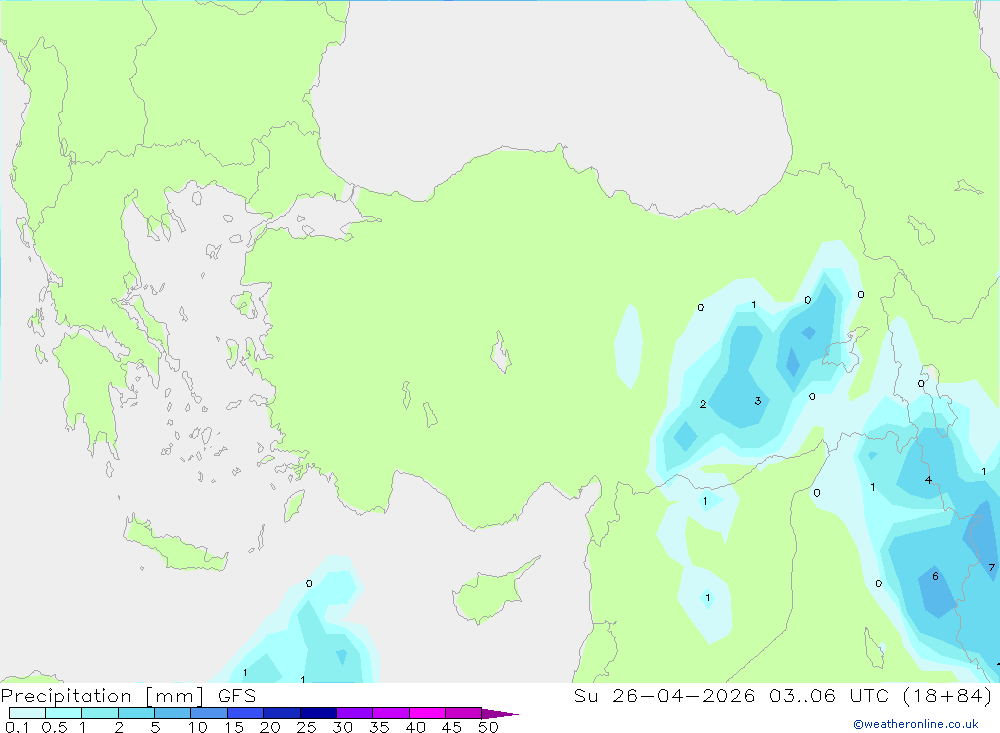The image size is (1000, 733).
Task: Click the legend scale label '0.1'
Action: (17, 727)
